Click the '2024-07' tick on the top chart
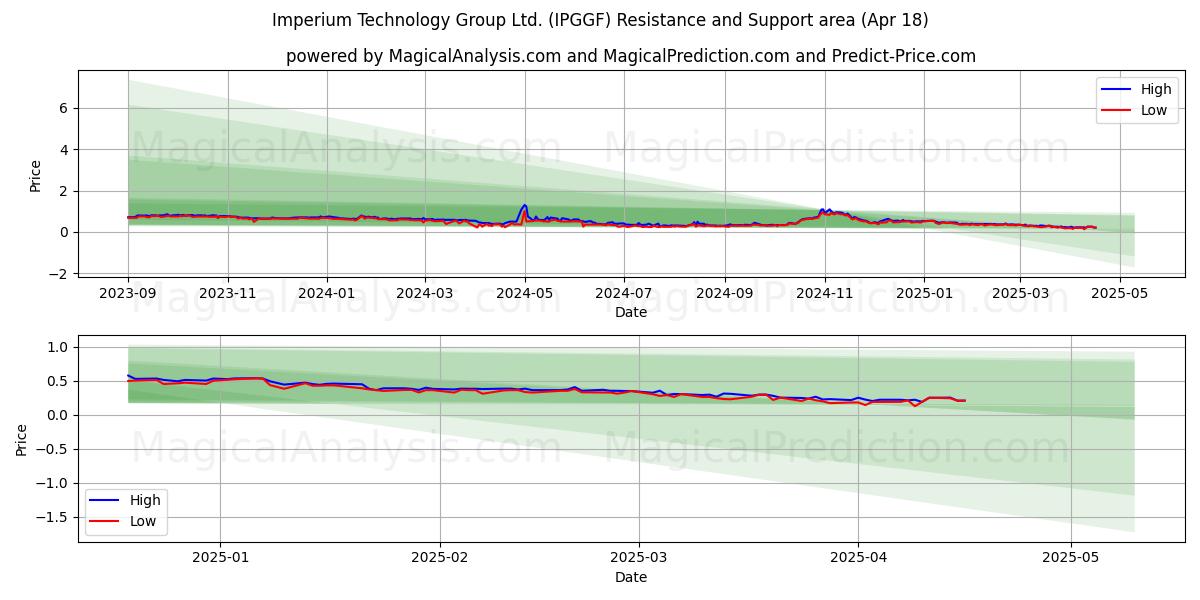1200x600 pixels. click(x=624, y=295)
